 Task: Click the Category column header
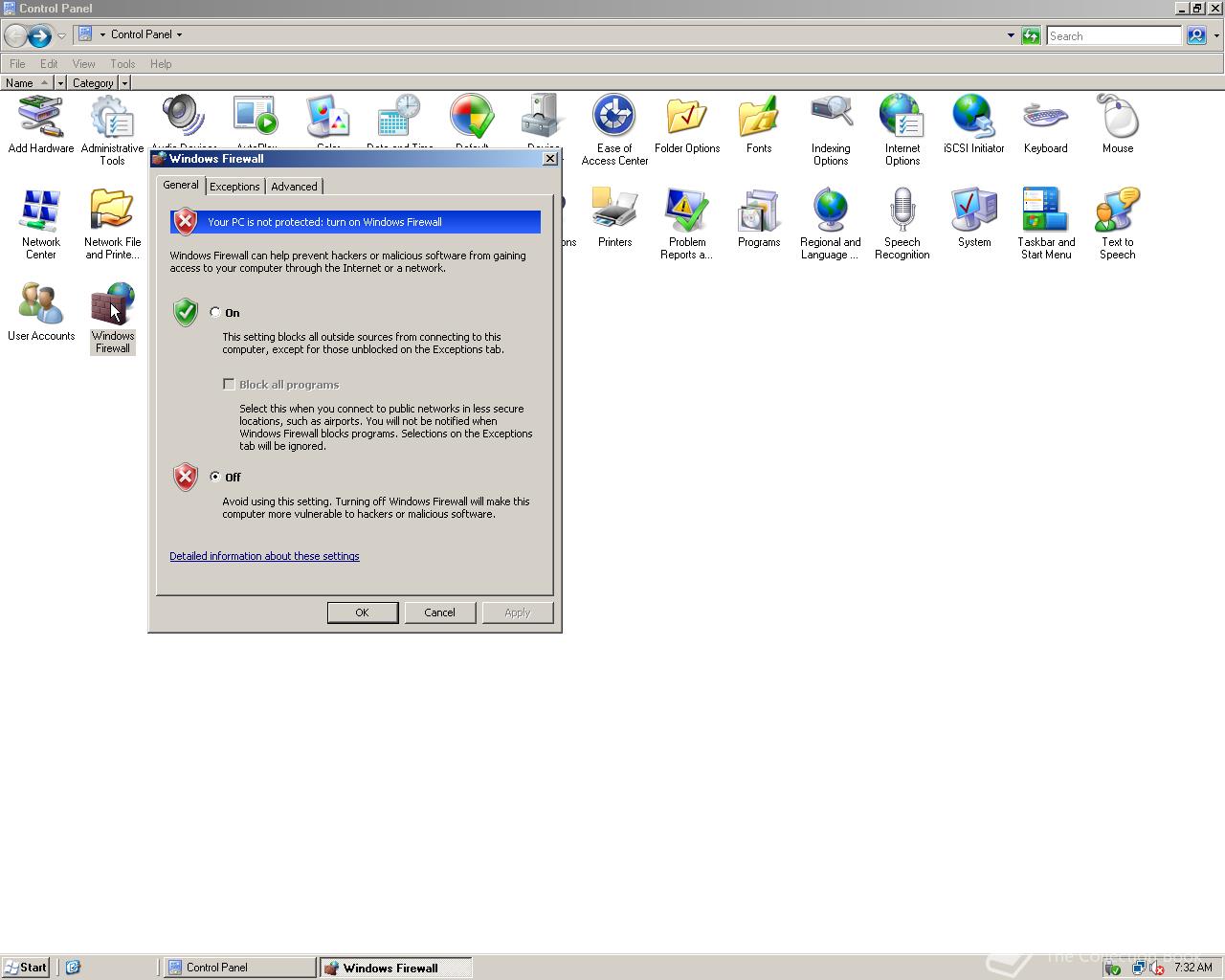point(93,83)
